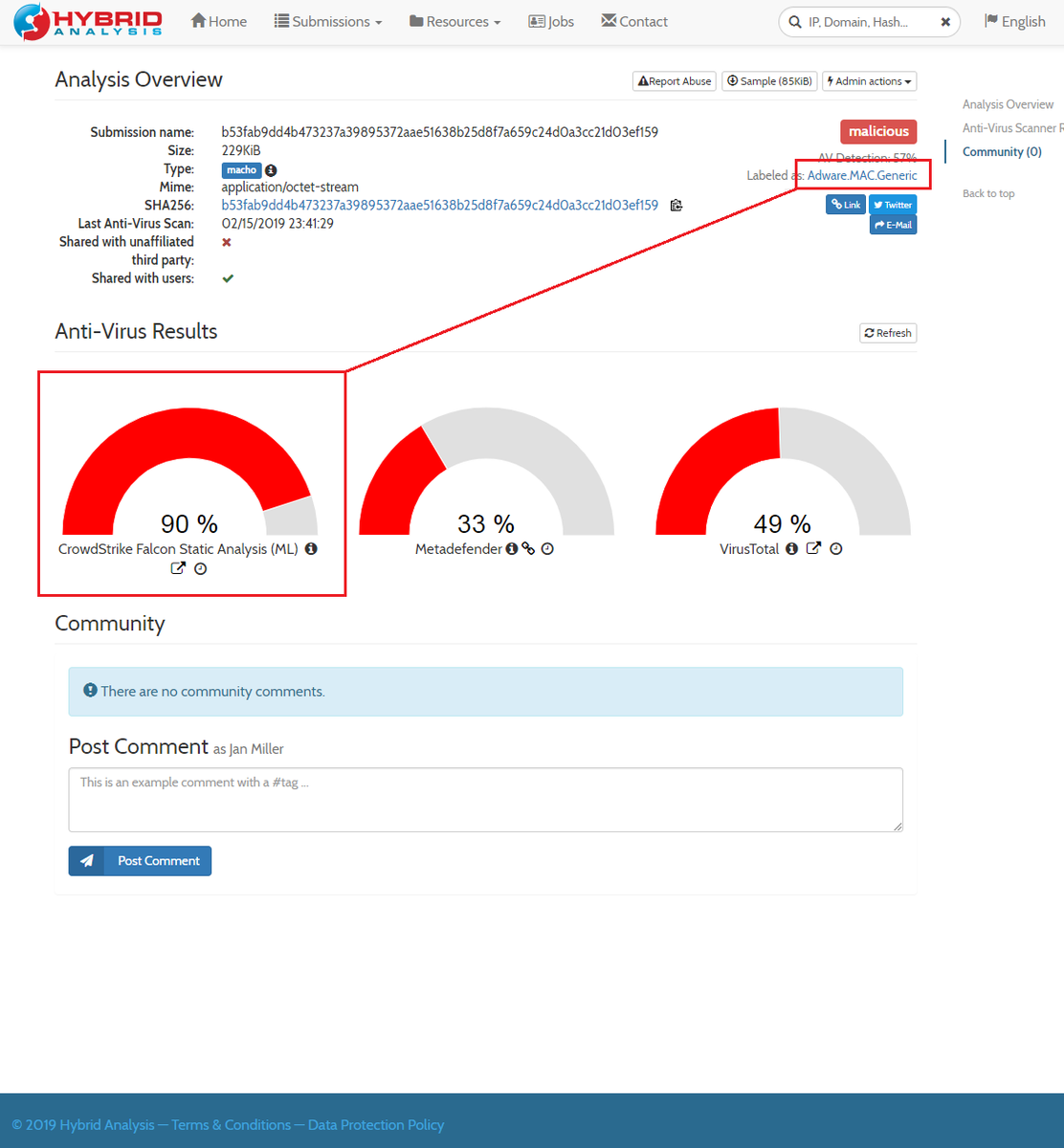Share via the E-Mail button

pos(893,225)
